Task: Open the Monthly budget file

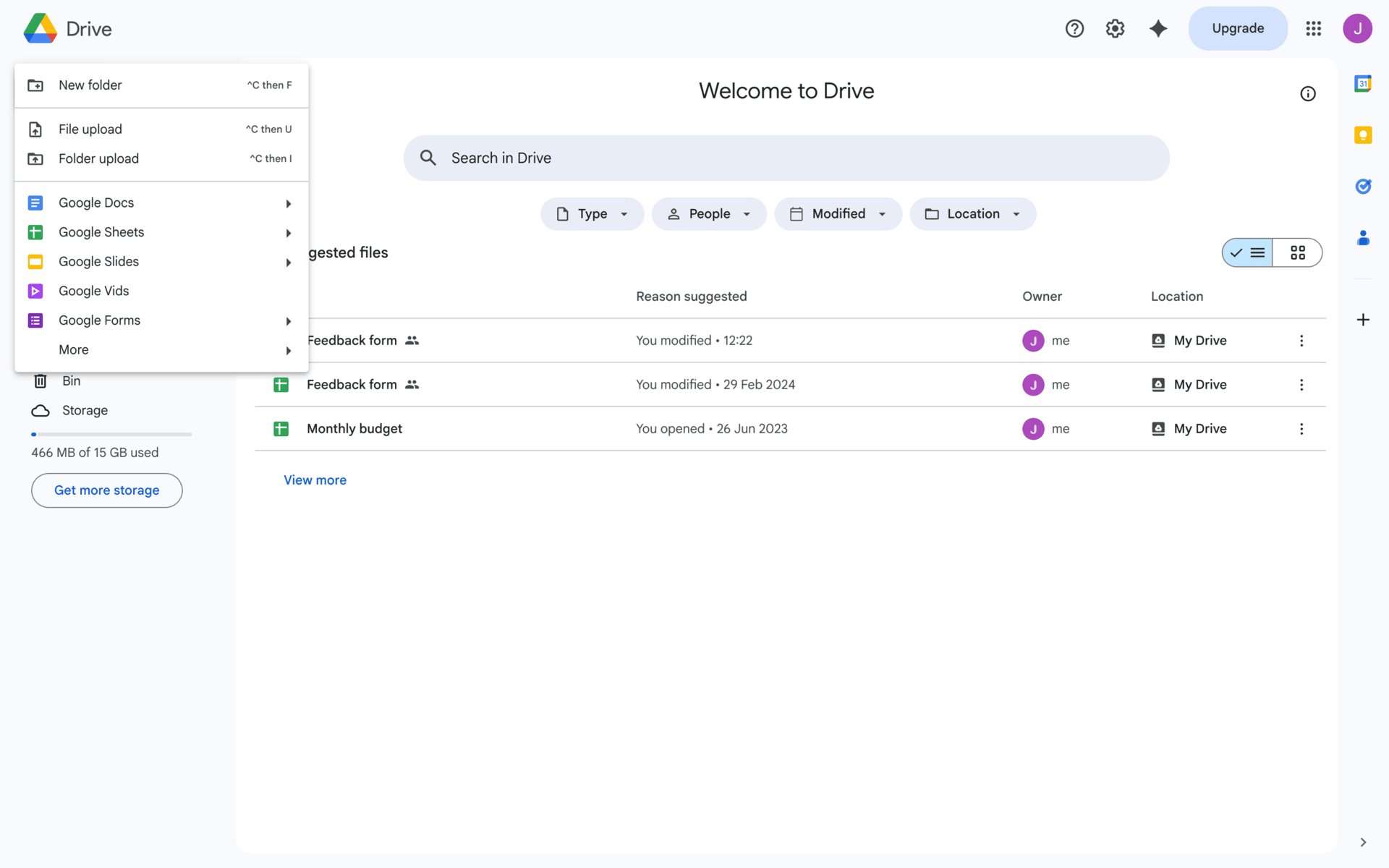Action: [x=354, y=429]
